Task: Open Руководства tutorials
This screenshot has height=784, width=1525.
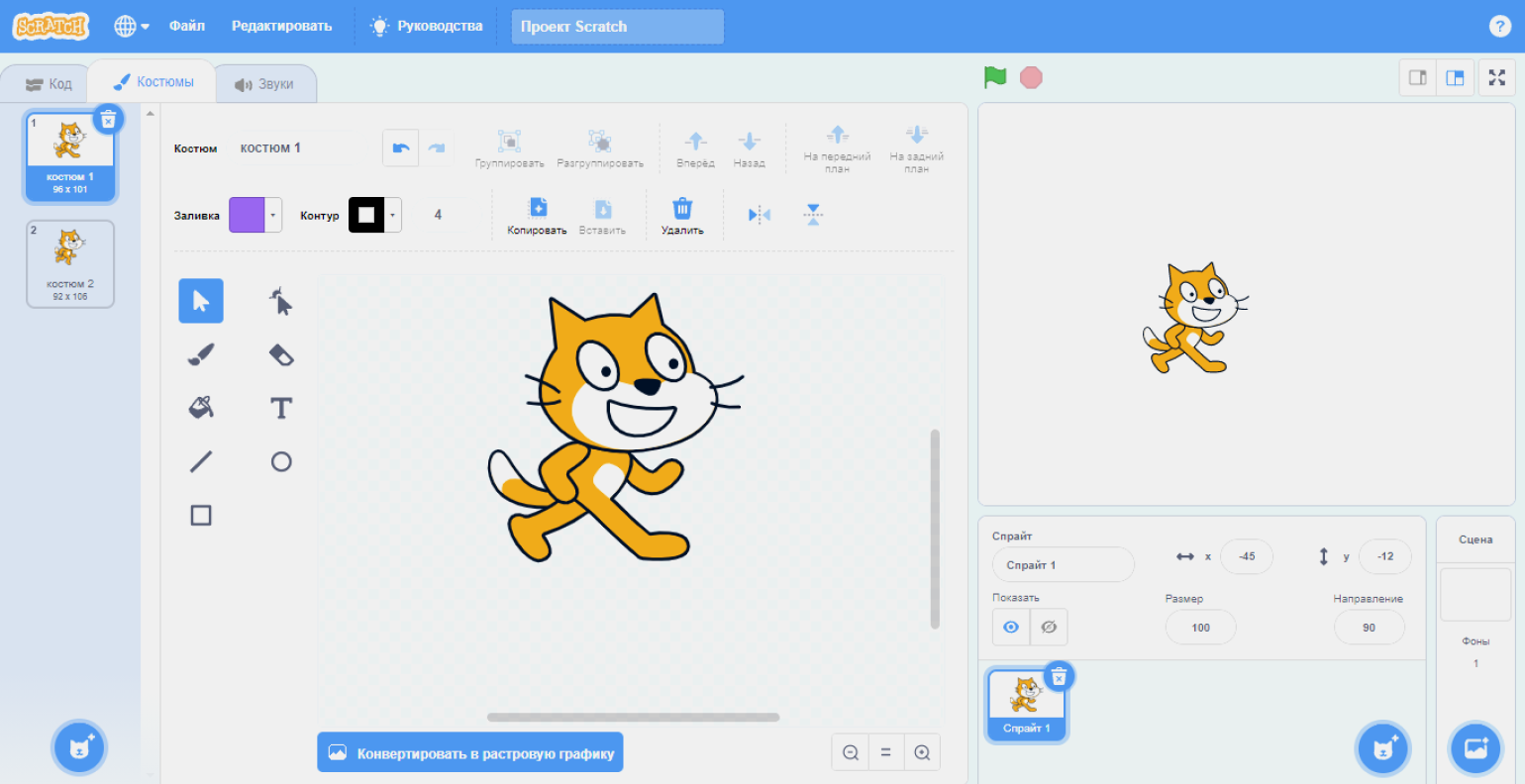Action: [427, 27]
